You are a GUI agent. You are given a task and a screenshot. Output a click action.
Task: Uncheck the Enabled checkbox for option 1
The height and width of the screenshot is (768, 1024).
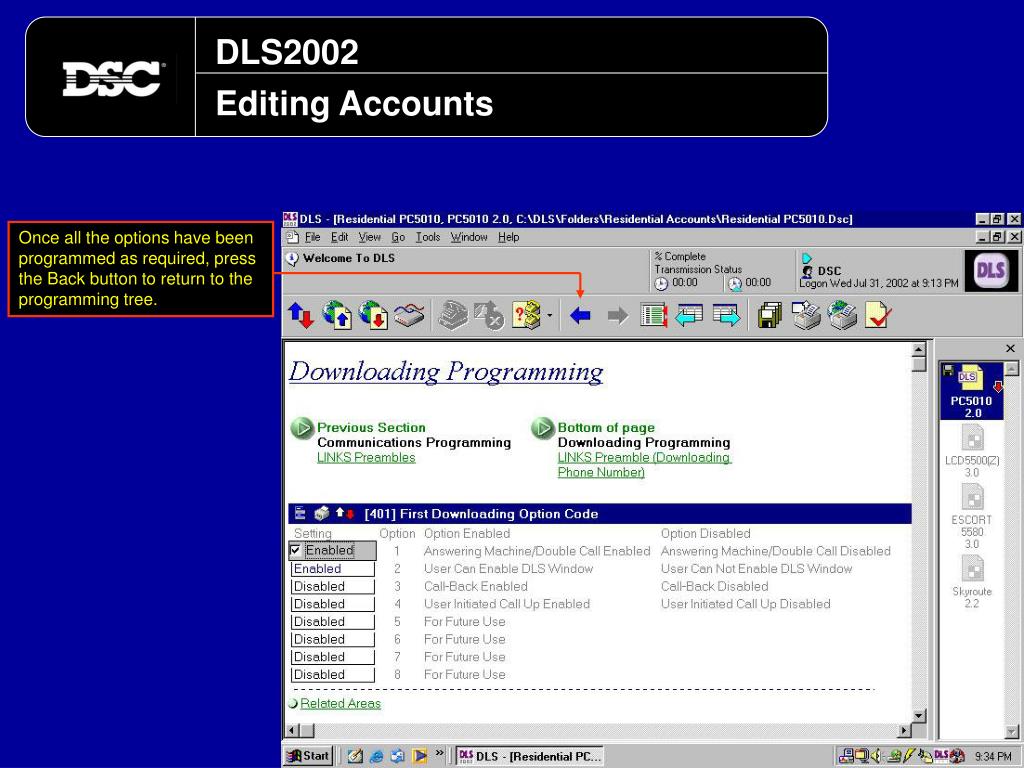click(x=295, y=551)
